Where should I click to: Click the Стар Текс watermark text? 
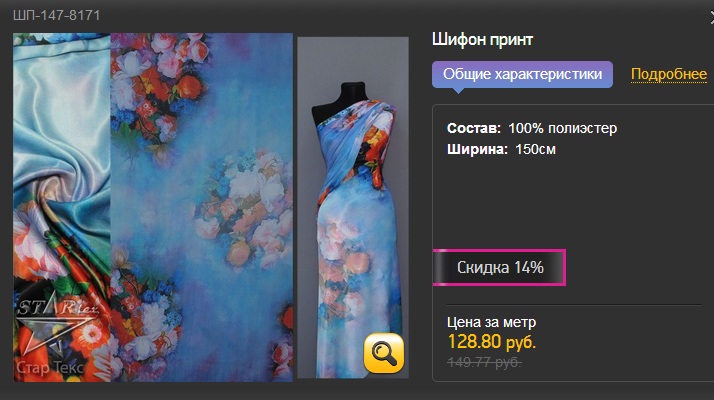pos(50,367)
